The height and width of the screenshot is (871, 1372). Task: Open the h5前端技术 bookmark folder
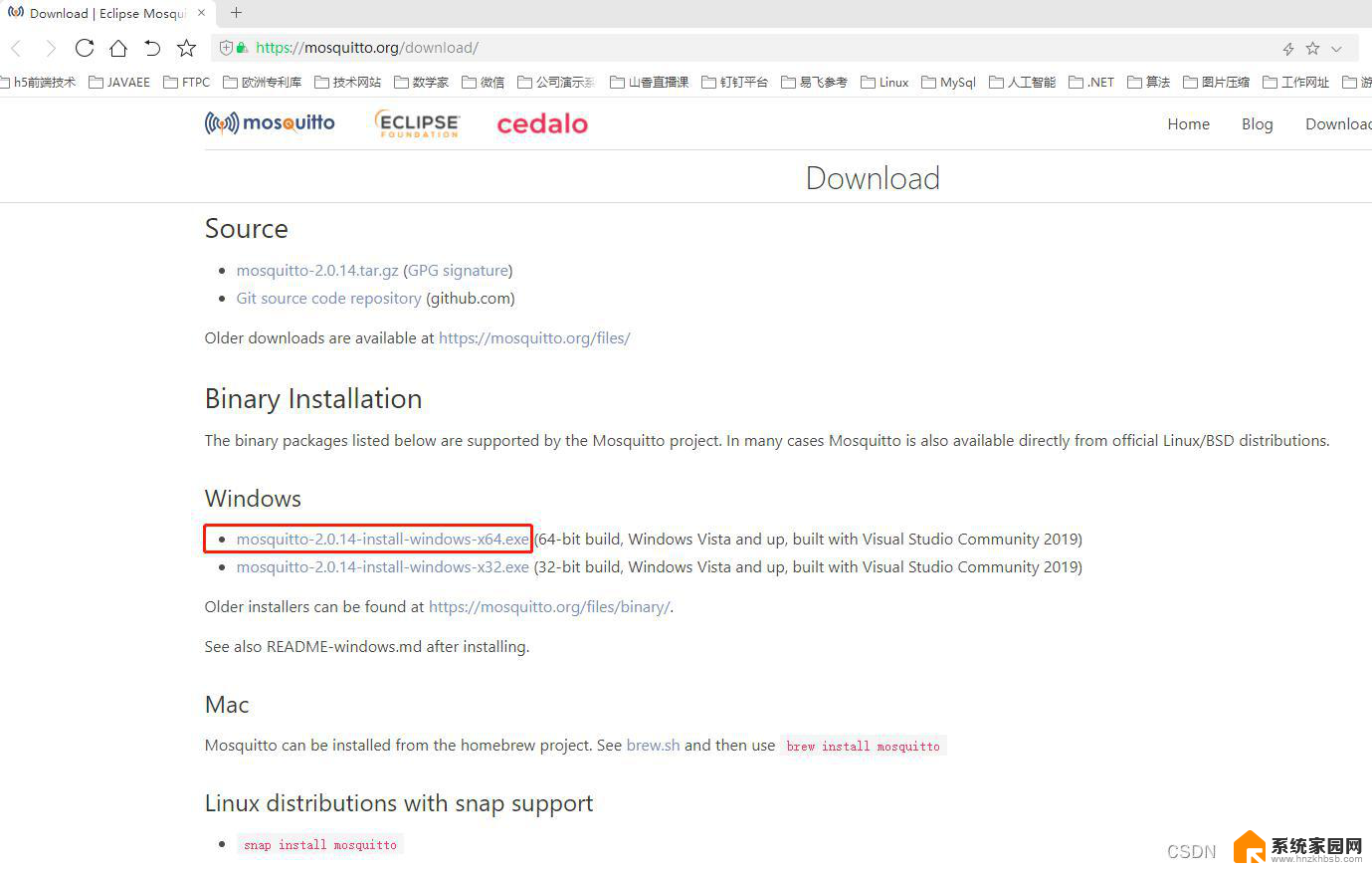tap(38, 82)
